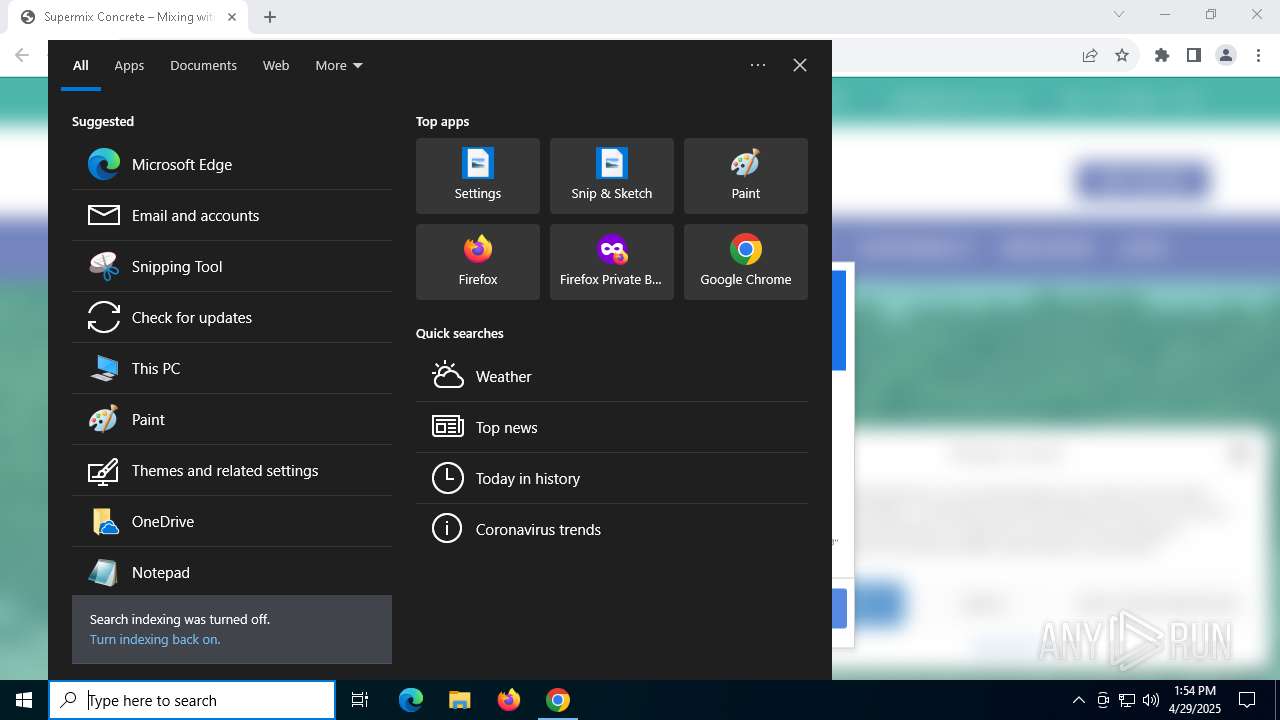Open the search panel options ellipsis
The image size is (1280, 720).
(x=758, y=65)
